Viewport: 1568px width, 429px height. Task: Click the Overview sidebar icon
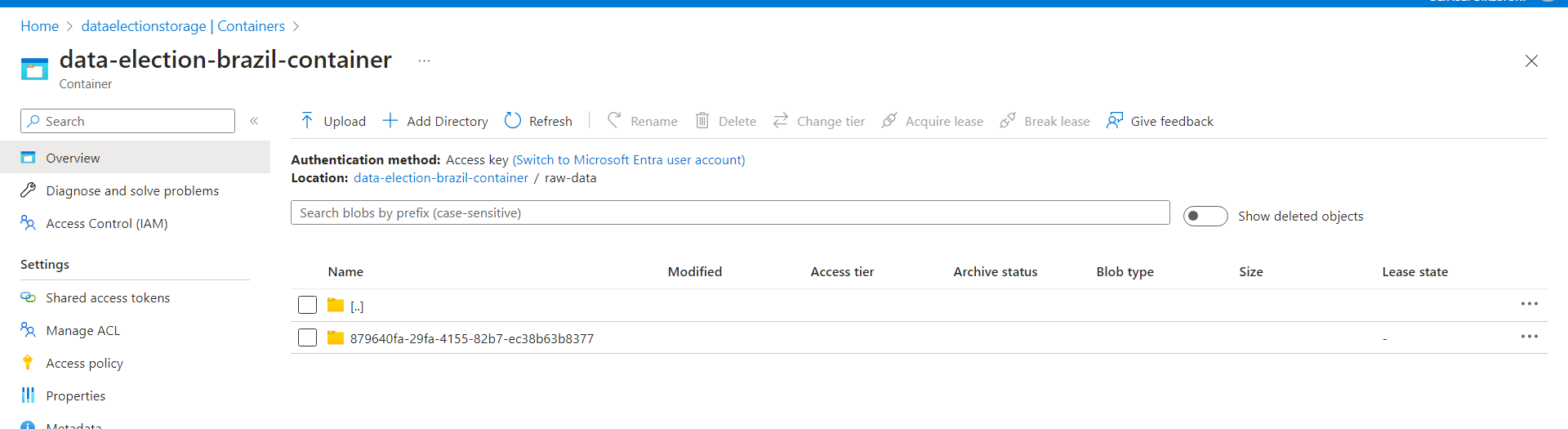(28, 158)
